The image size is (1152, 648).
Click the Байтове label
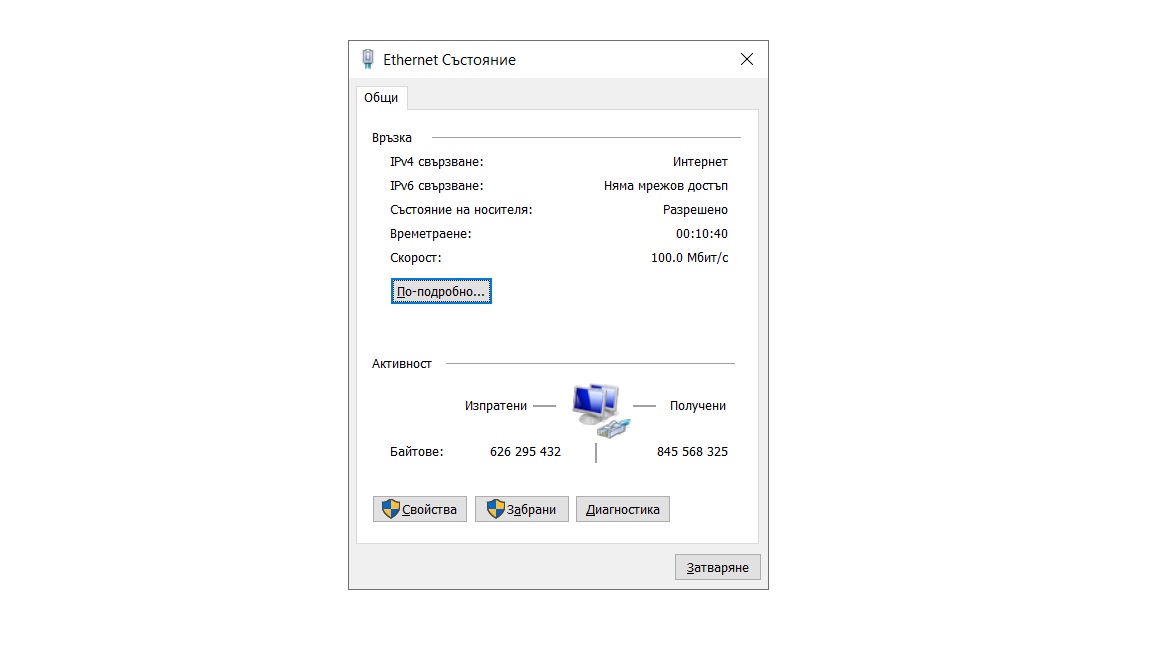417,452
